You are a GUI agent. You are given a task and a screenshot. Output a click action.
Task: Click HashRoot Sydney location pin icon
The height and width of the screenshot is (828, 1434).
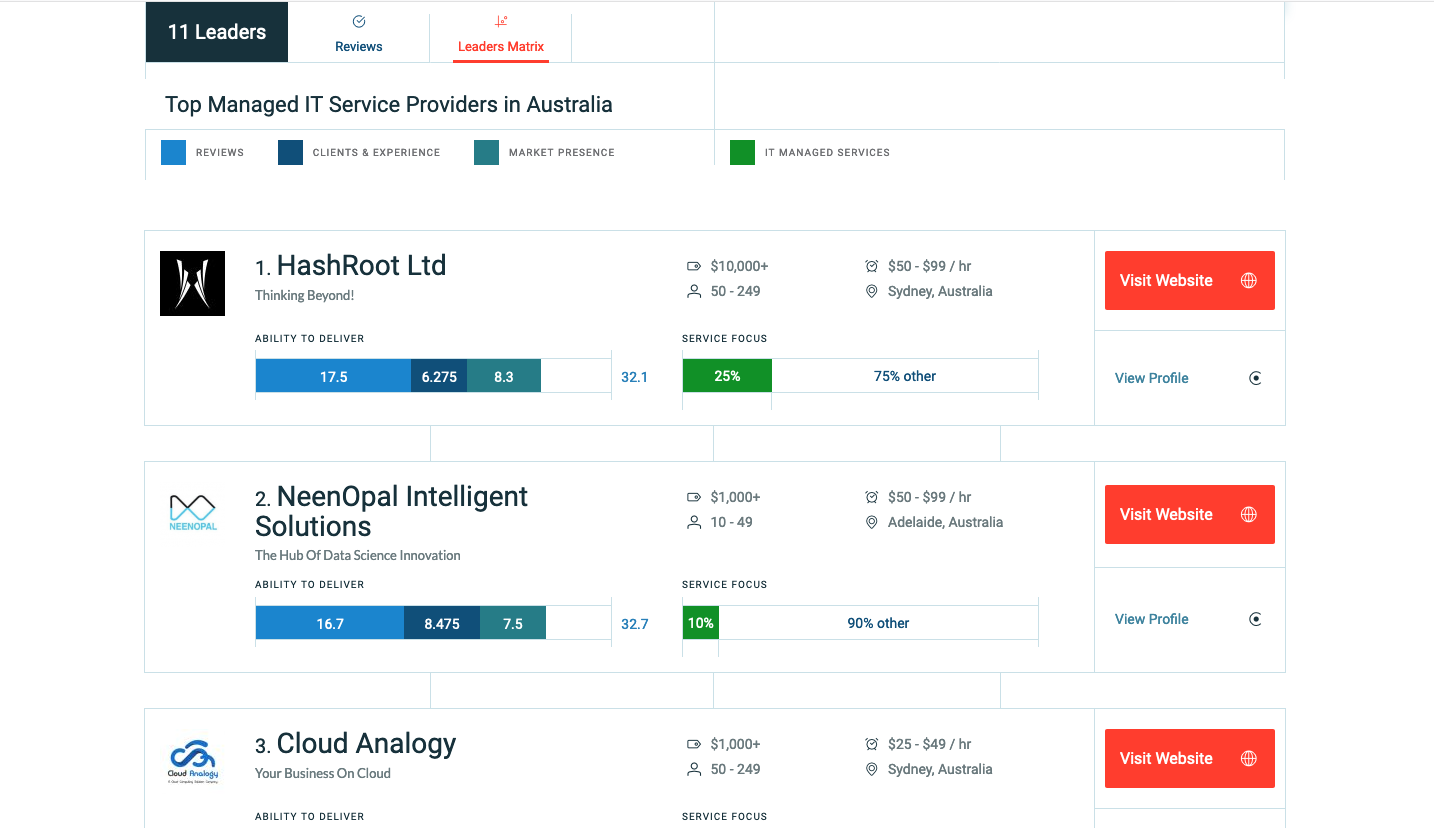coord(871,291)
